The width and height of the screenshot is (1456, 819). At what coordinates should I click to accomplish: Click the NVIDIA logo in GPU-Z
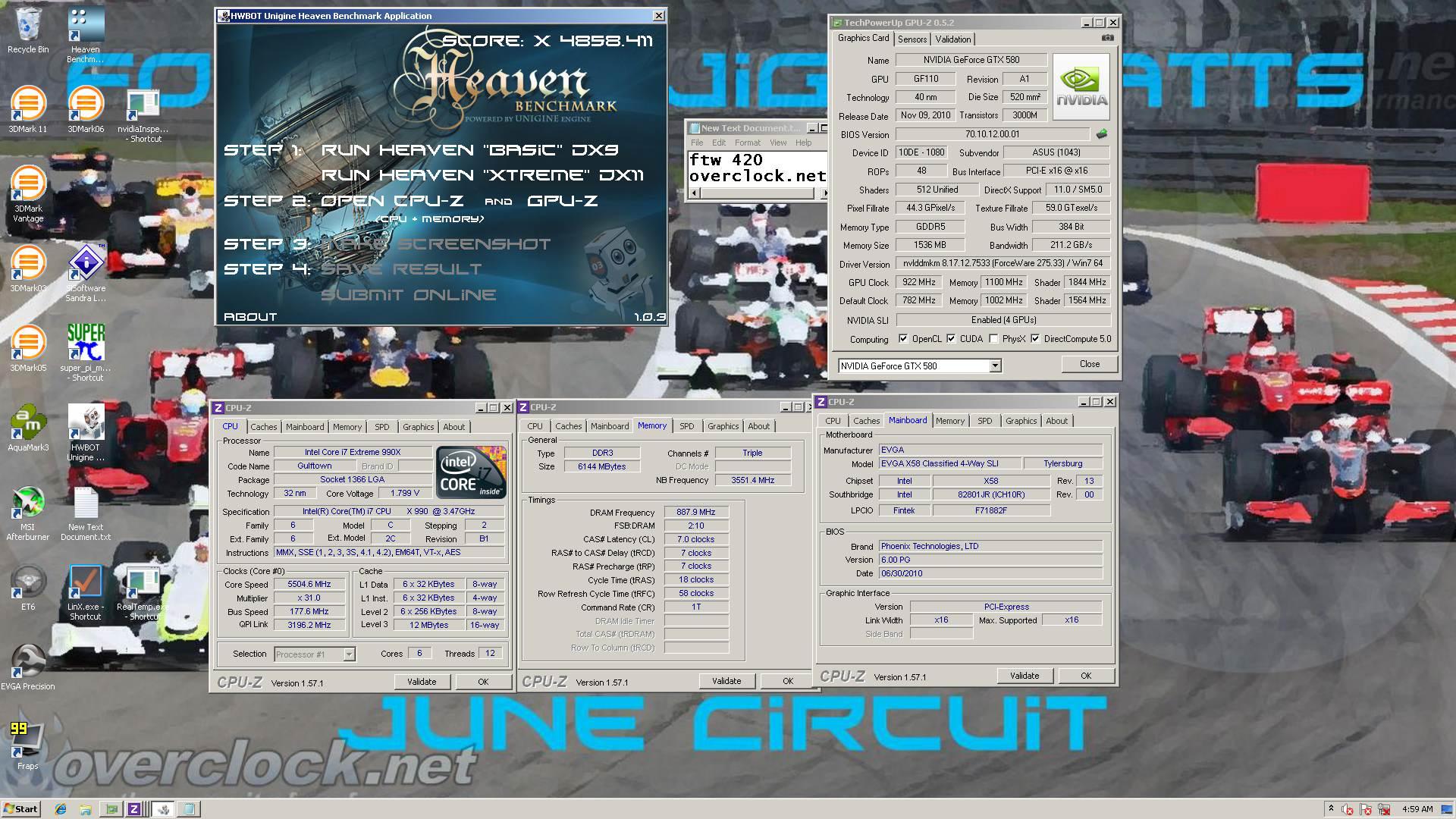coord(1081,86)
